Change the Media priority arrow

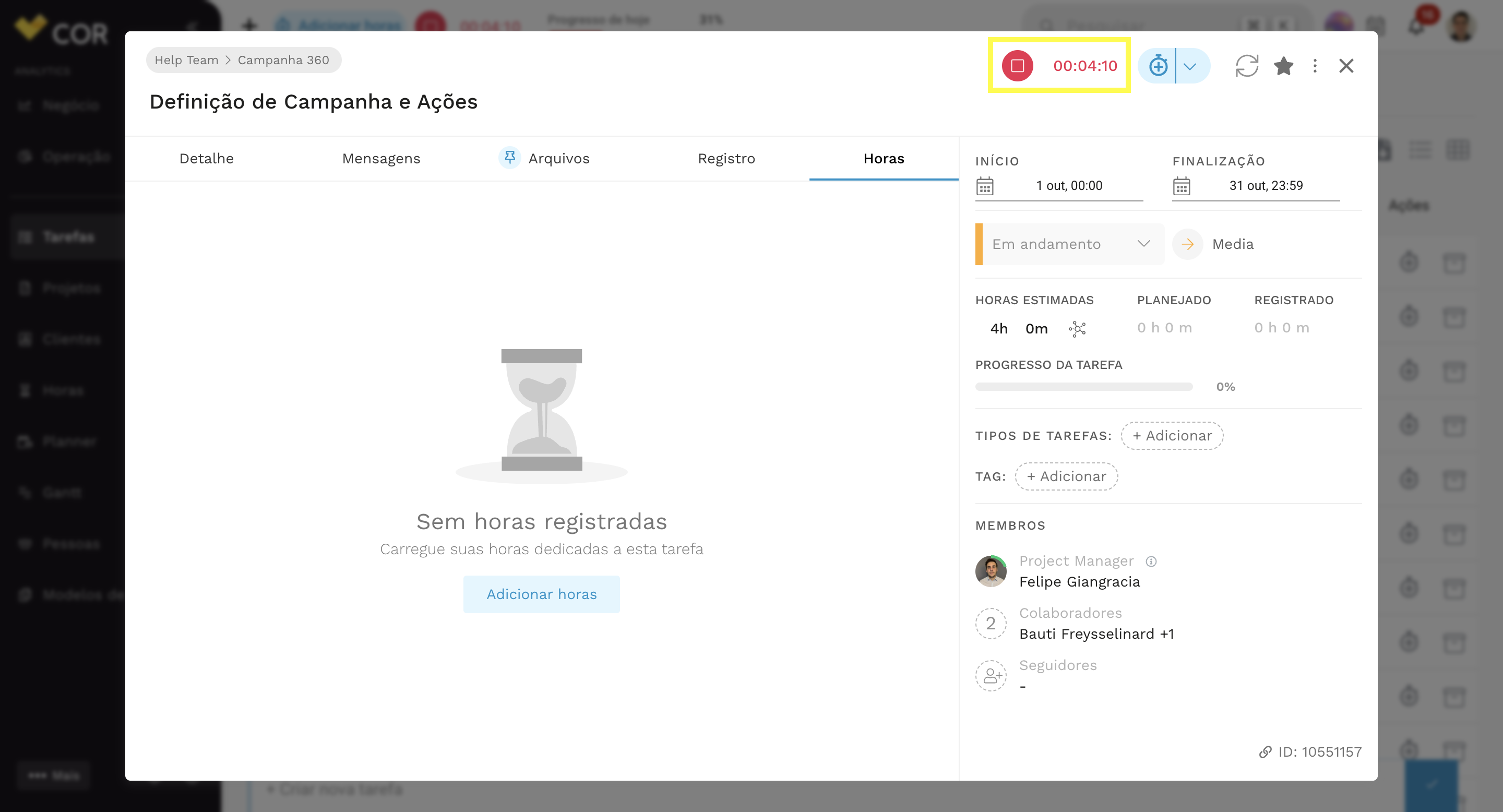pos(1187,244)
